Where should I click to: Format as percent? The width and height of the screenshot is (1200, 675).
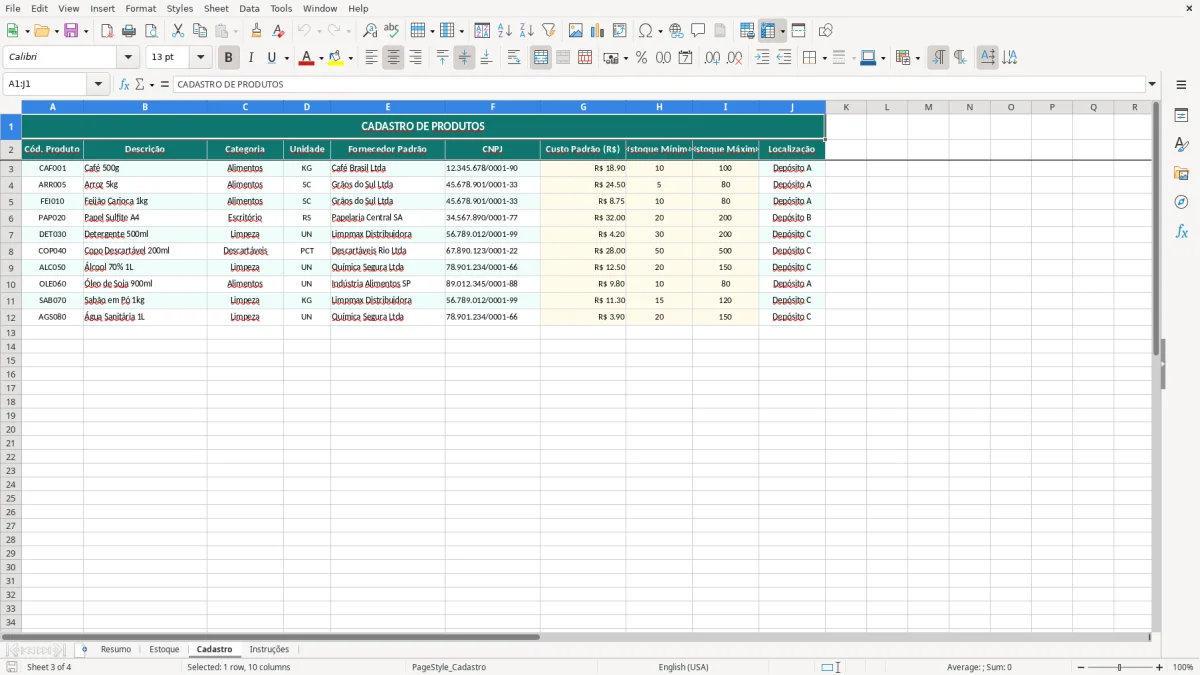coord(642,58)
